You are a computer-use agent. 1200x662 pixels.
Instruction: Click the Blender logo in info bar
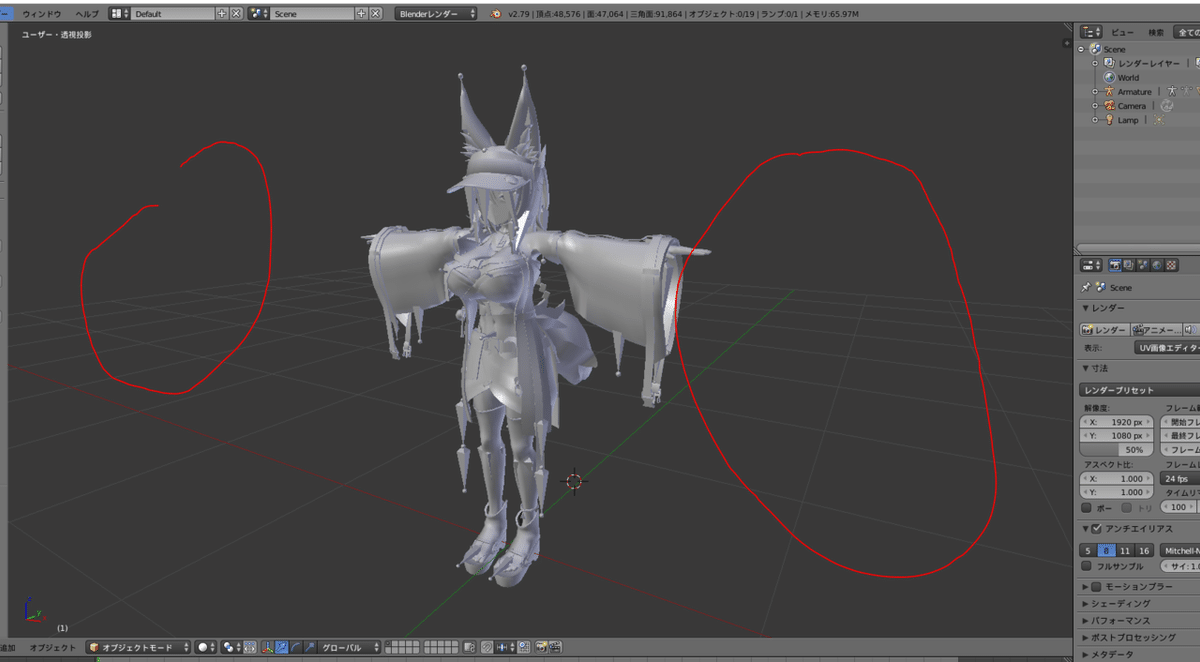coord(497,14)
